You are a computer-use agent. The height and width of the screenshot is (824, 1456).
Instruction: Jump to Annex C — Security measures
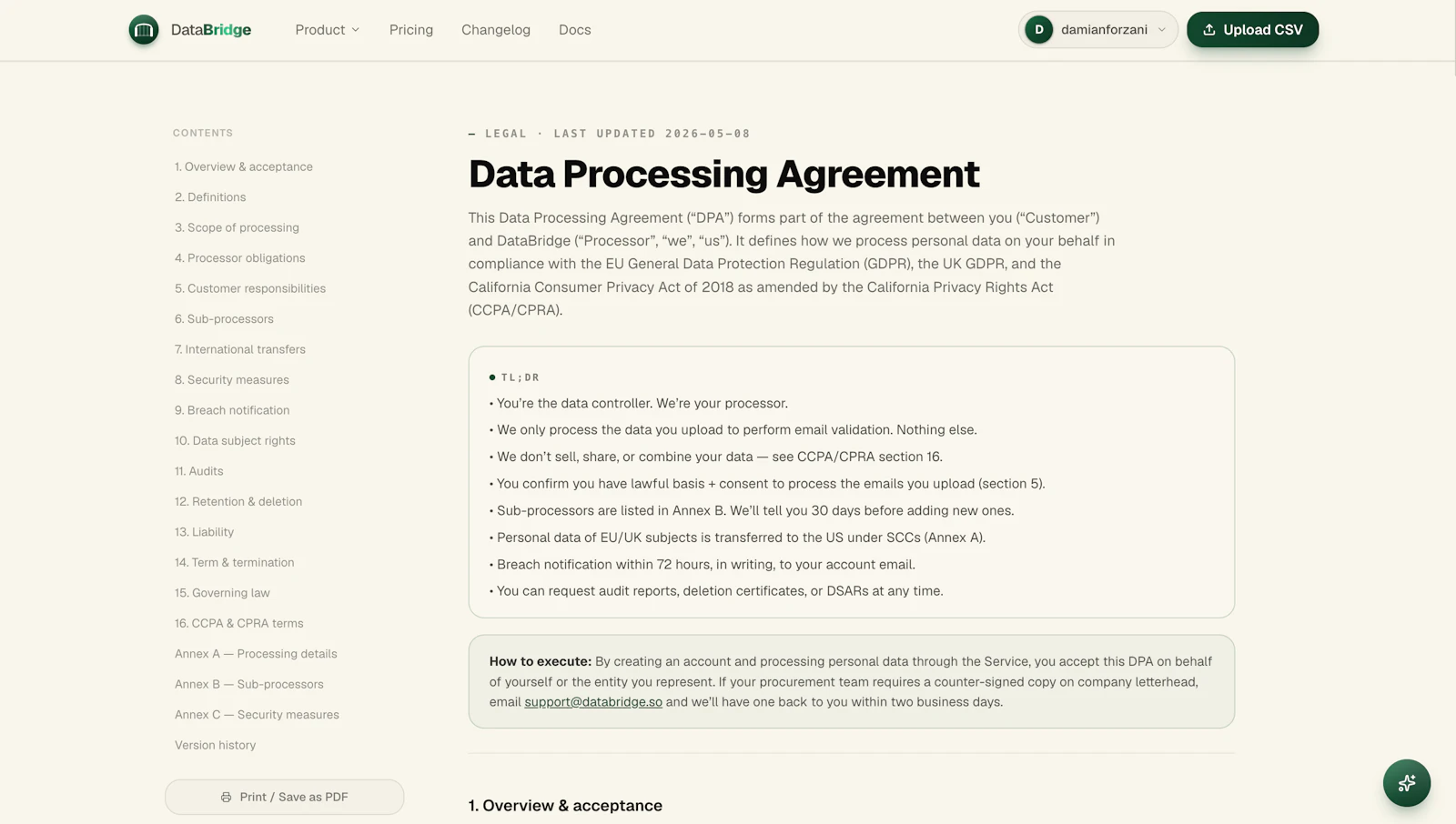(257, 716)
